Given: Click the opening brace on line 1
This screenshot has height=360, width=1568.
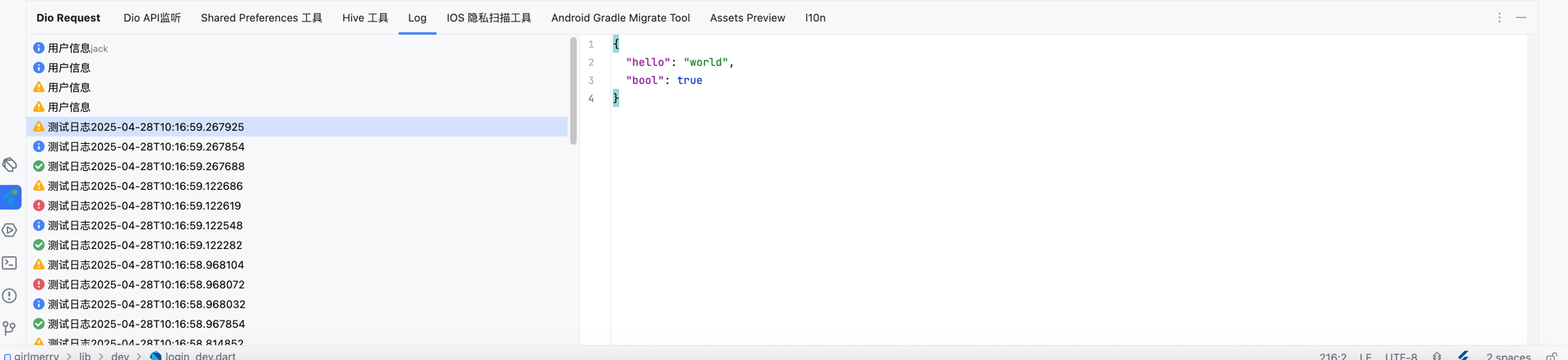Looking at the screenshot, I should (x=615, y=44).
